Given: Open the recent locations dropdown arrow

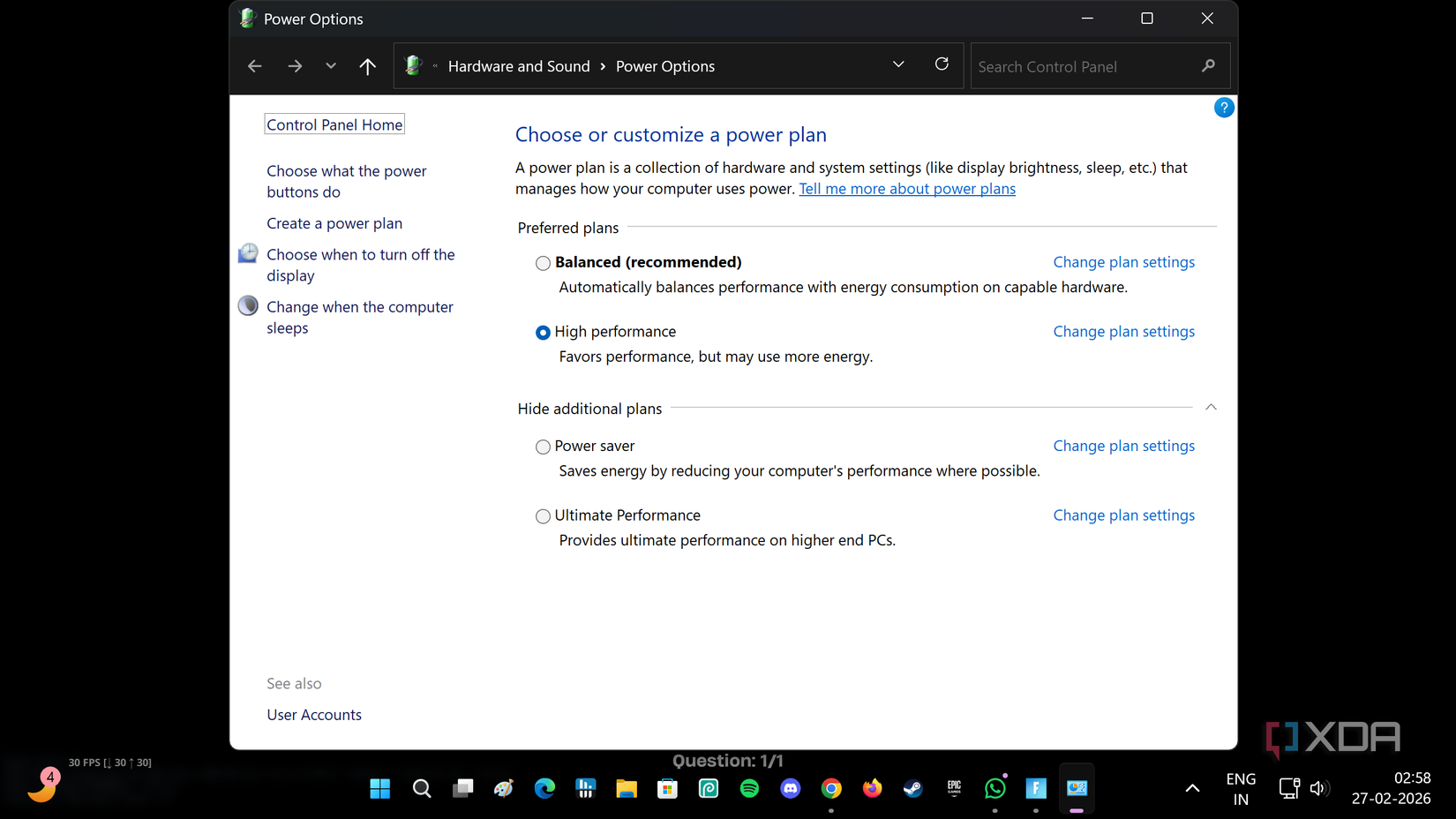Looking at the screenshot, I should coord(331,65).
